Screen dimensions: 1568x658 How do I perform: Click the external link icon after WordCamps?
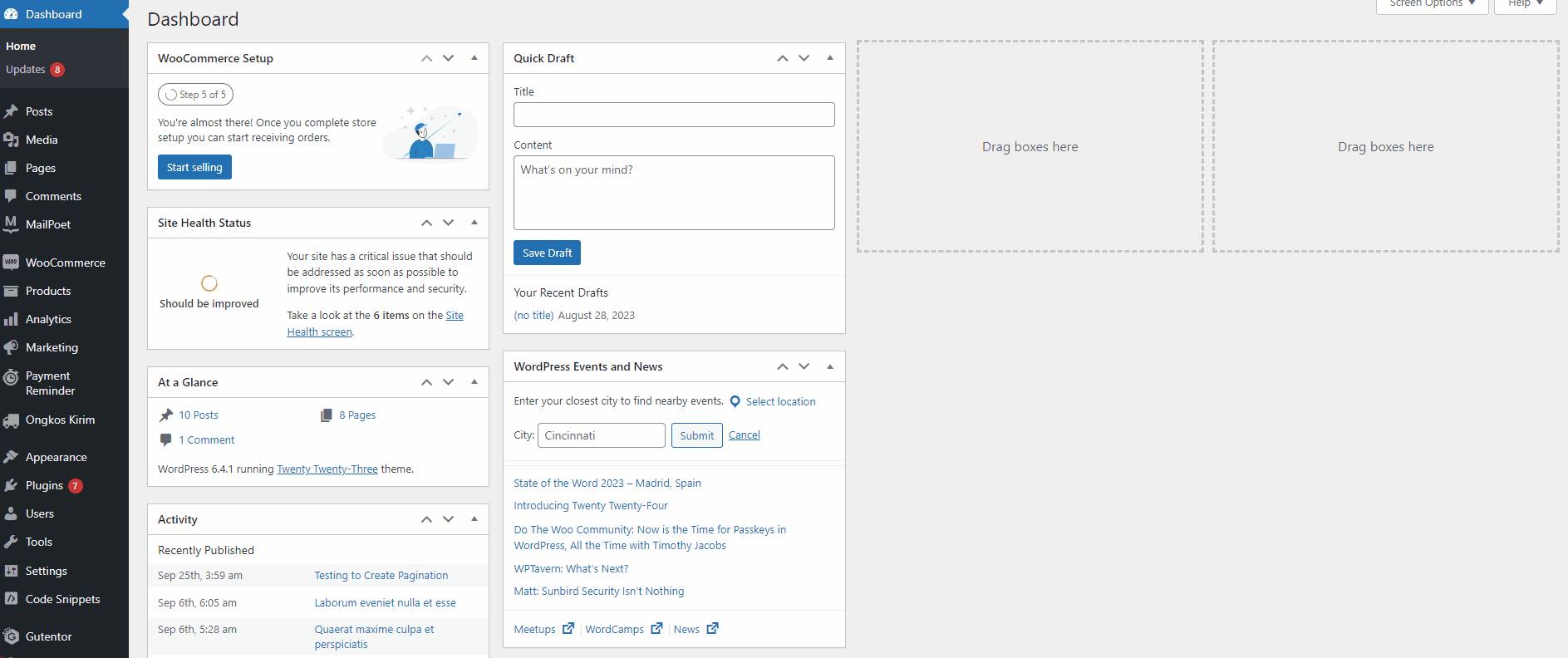coord(656,628)
